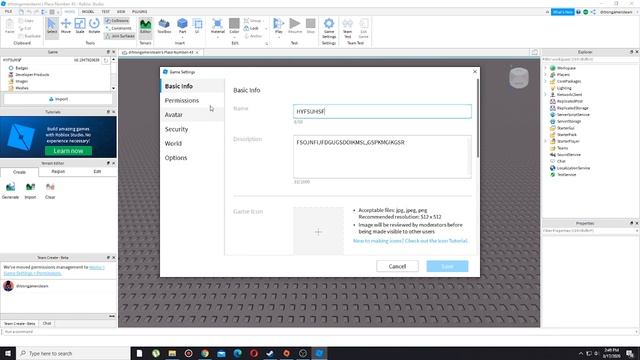The height and width of the screenshot is (360, 640).
Task: Switch to Region tab in Terrain Editor
Action: pos(58,172)
